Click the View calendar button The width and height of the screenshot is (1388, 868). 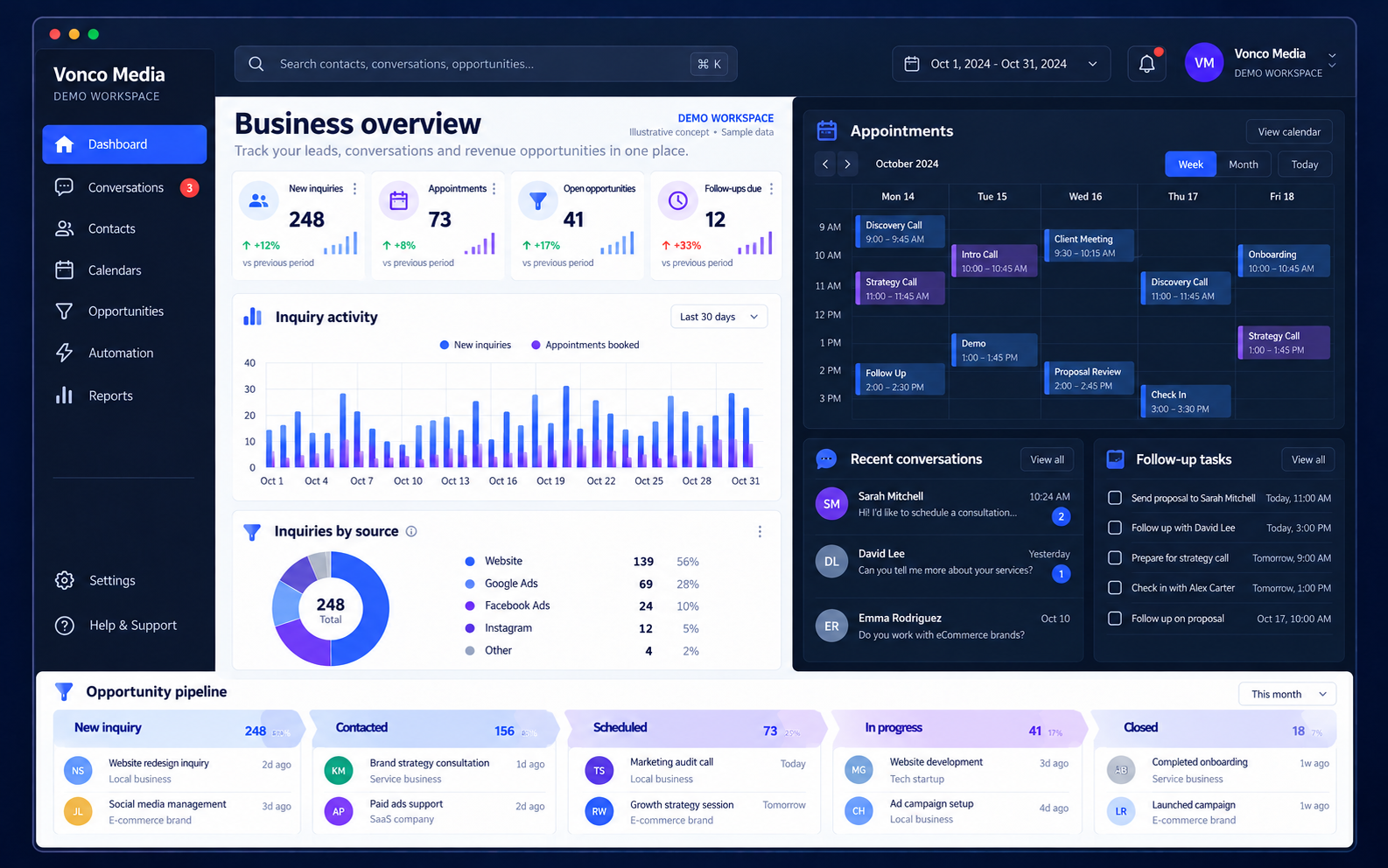(1289, 131)
